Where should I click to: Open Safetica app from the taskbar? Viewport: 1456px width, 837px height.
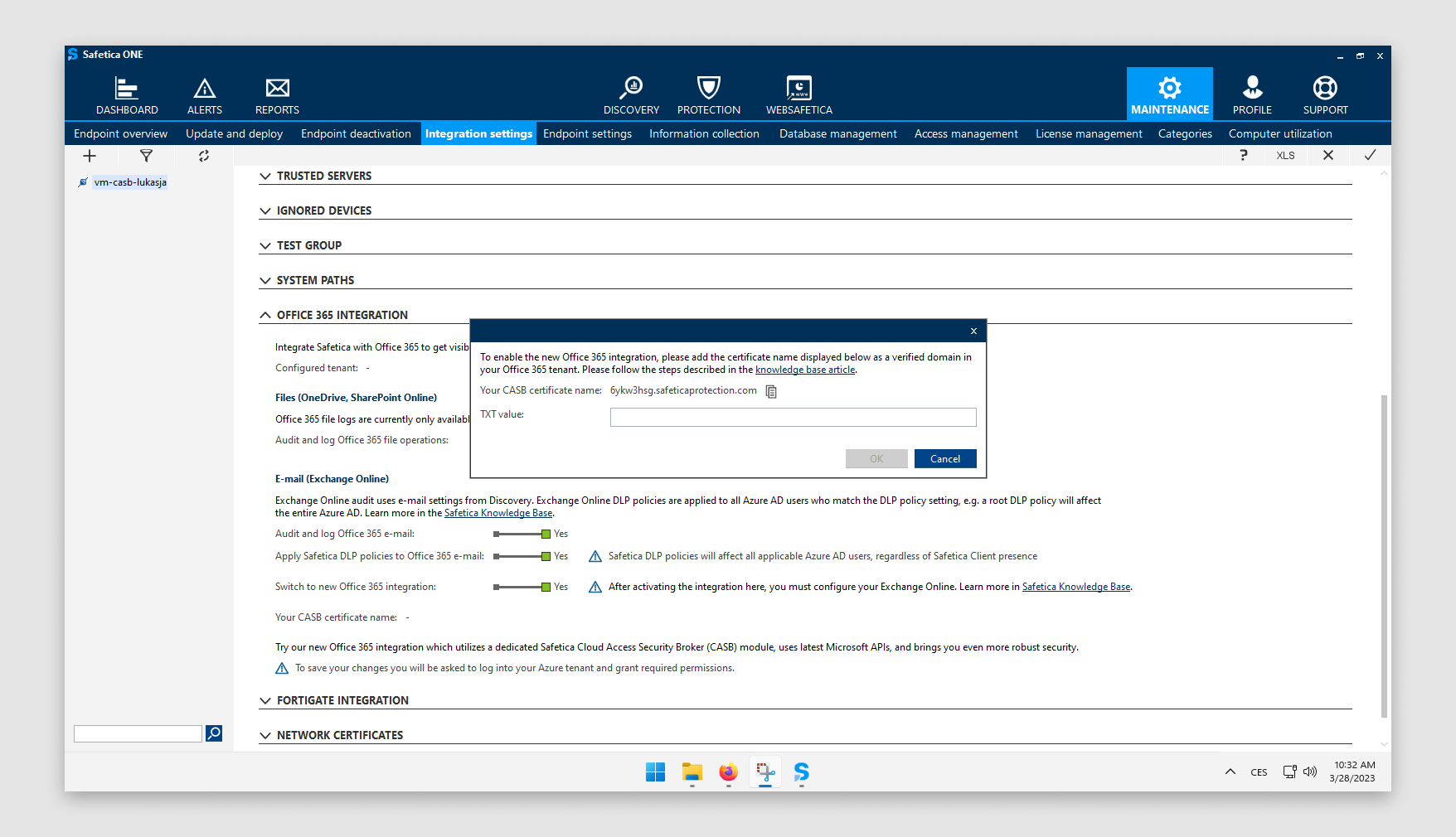click(x=801, y=772)
